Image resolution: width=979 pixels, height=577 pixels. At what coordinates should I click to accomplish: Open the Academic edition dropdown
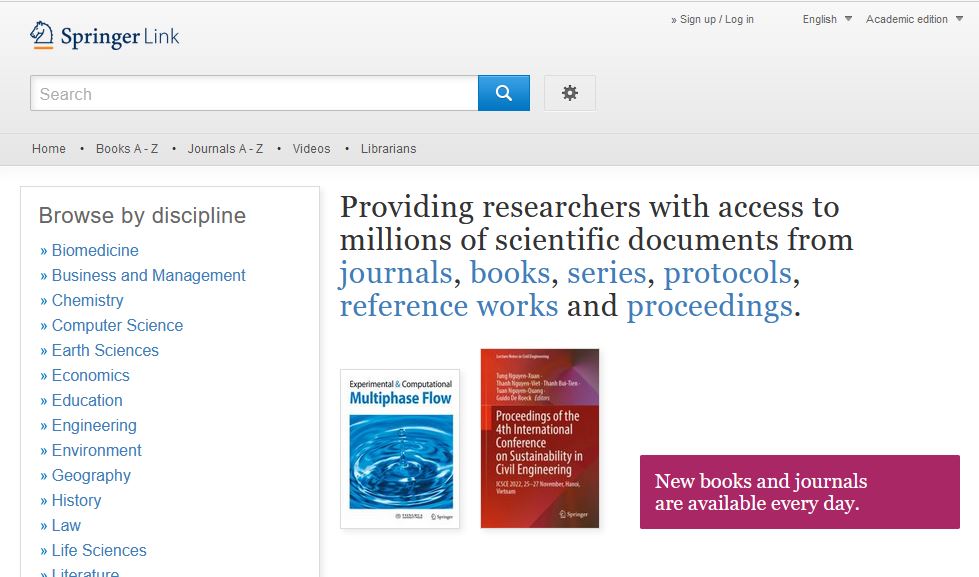click(914, 19)
